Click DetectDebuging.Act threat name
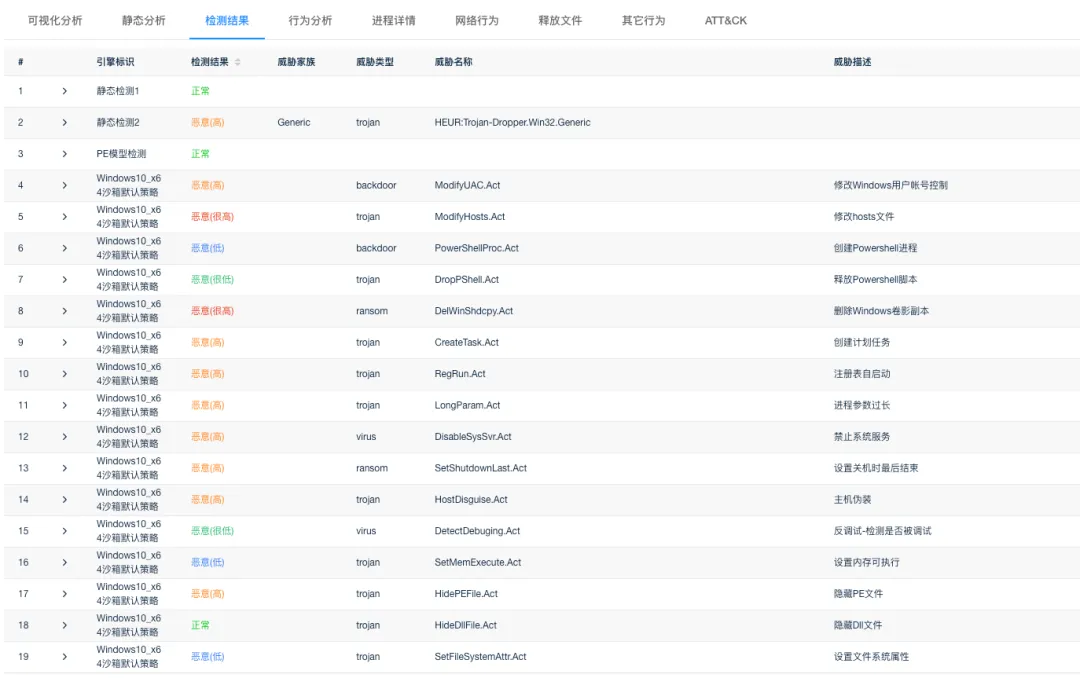The height and width of the screenshot is (678, 1080). [477, 531]
